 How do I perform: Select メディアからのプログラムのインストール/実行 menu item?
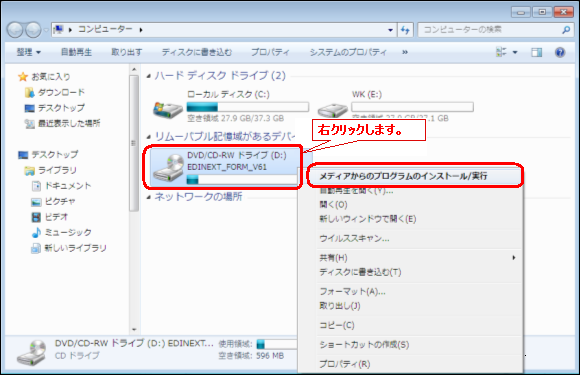pos(414,176)
